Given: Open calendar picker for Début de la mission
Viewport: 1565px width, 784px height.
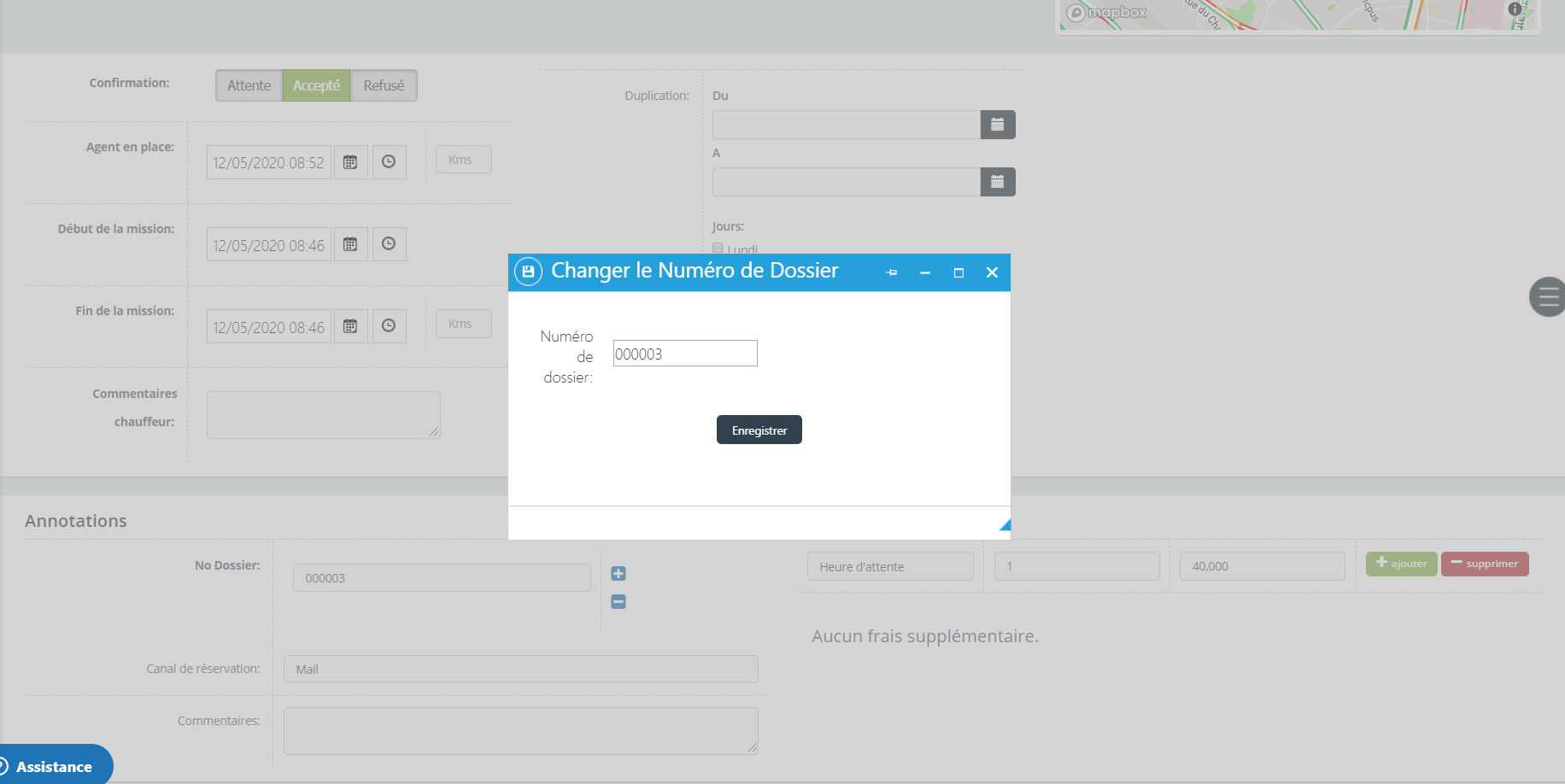Looking at the screenshot, I should (x=350, y=244).
